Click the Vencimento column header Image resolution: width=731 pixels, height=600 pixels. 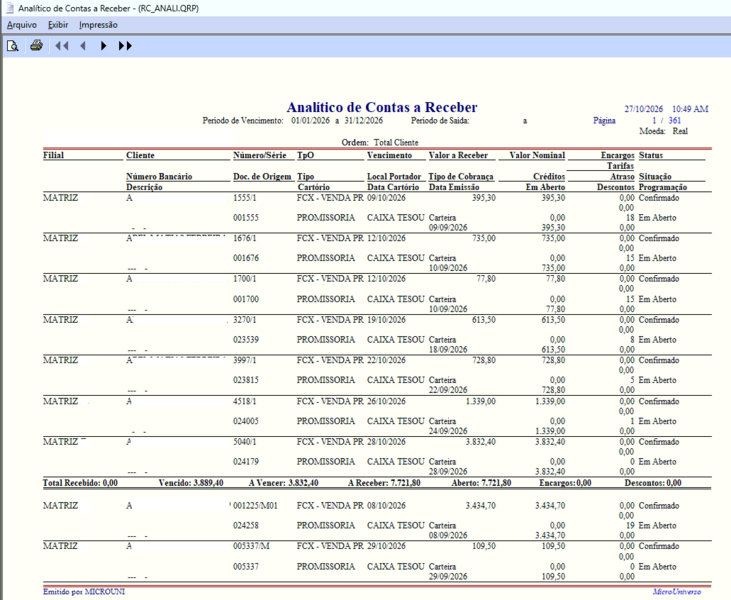coord(389,155)
